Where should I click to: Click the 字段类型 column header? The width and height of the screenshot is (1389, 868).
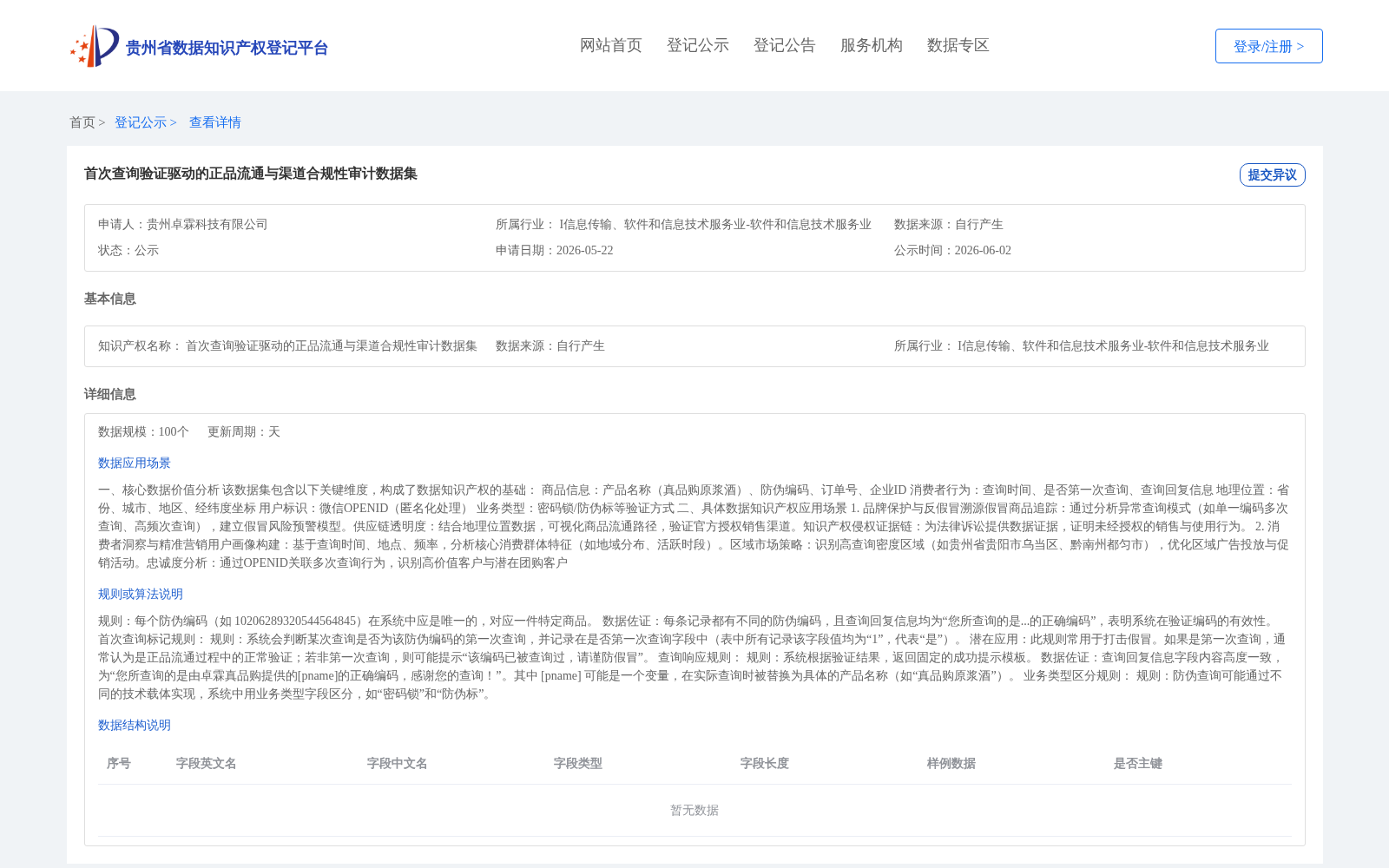(578, 763)
